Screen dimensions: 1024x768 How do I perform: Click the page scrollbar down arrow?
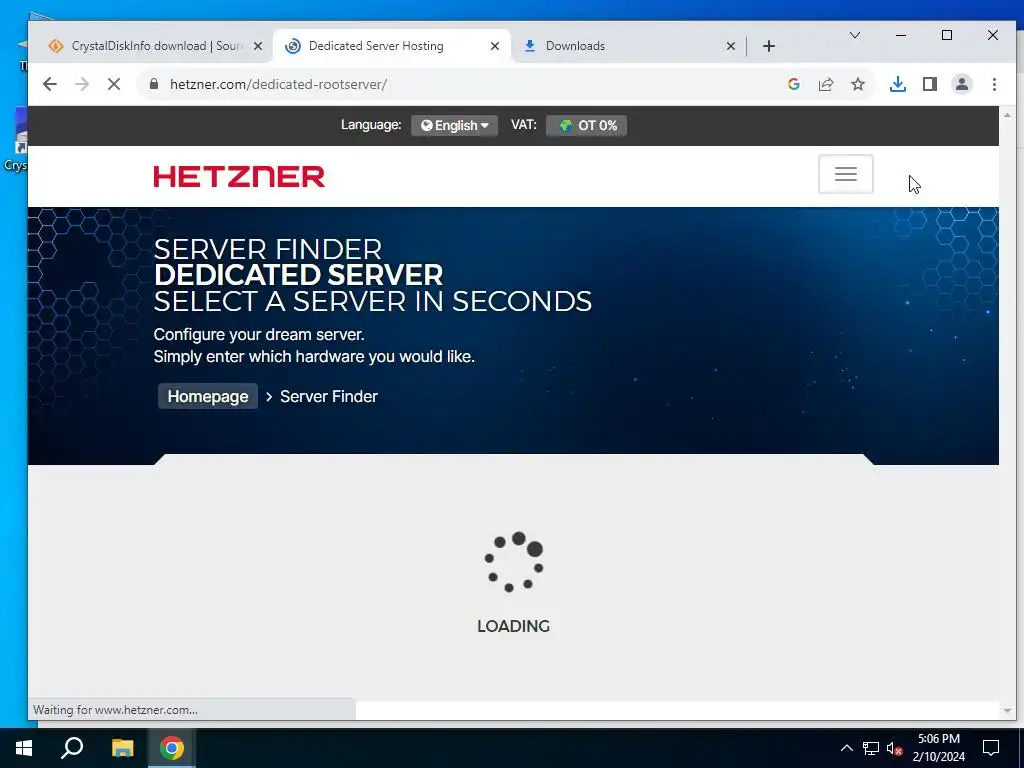(1007, 710)
